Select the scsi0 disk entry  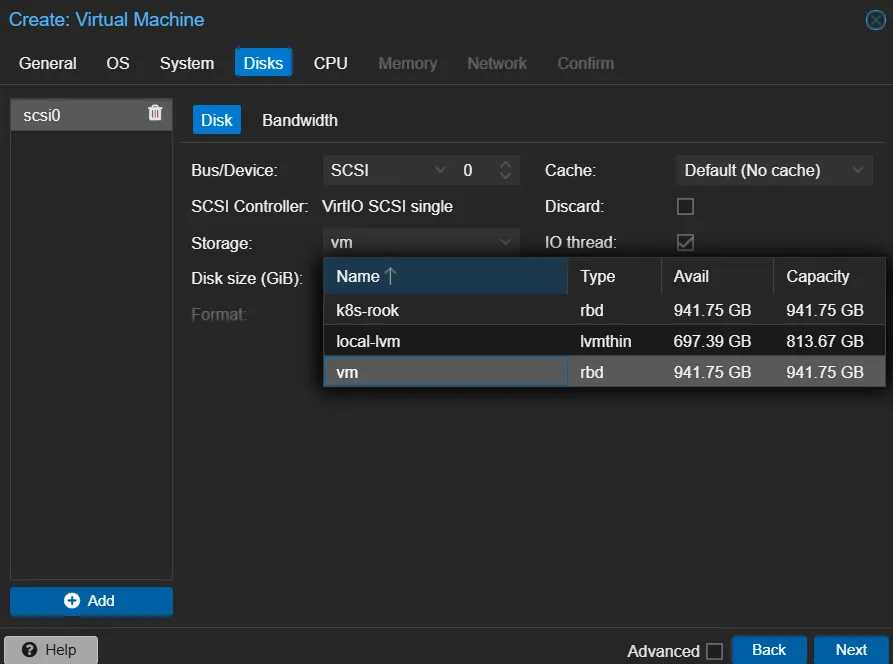tap(91, 115)
